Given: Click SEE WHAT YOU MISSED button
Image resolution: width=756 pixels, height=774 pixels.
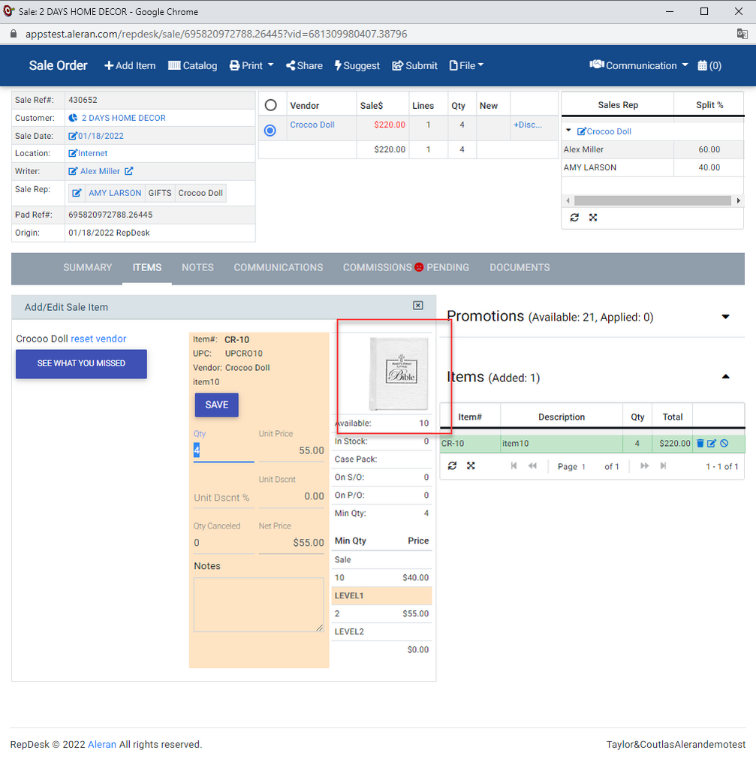Looking at the screenshot, I should pyautogui.click(x=81, y=364).
